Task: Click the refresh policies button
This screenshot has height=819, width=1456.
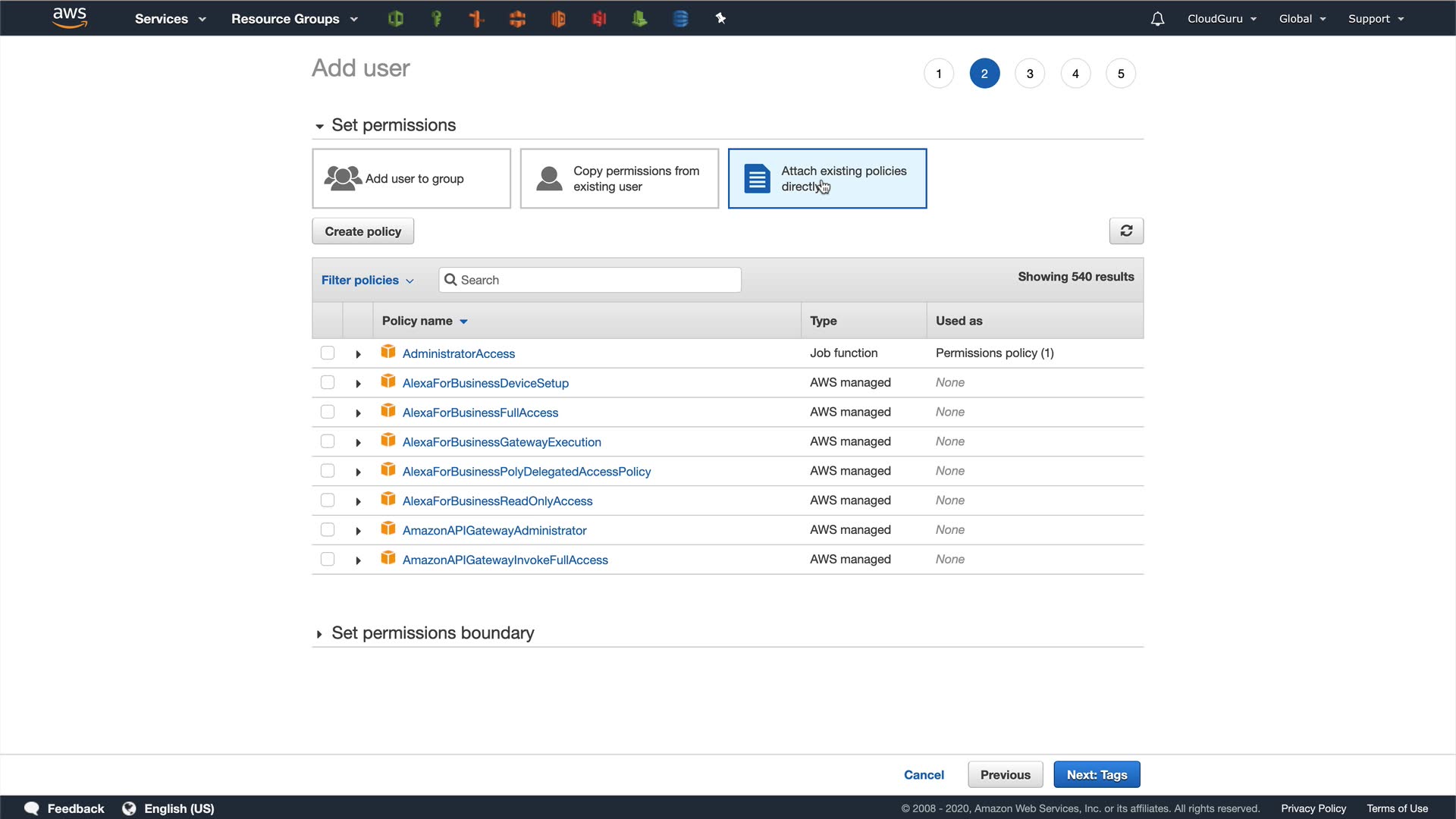Action: pos(1126,231)
